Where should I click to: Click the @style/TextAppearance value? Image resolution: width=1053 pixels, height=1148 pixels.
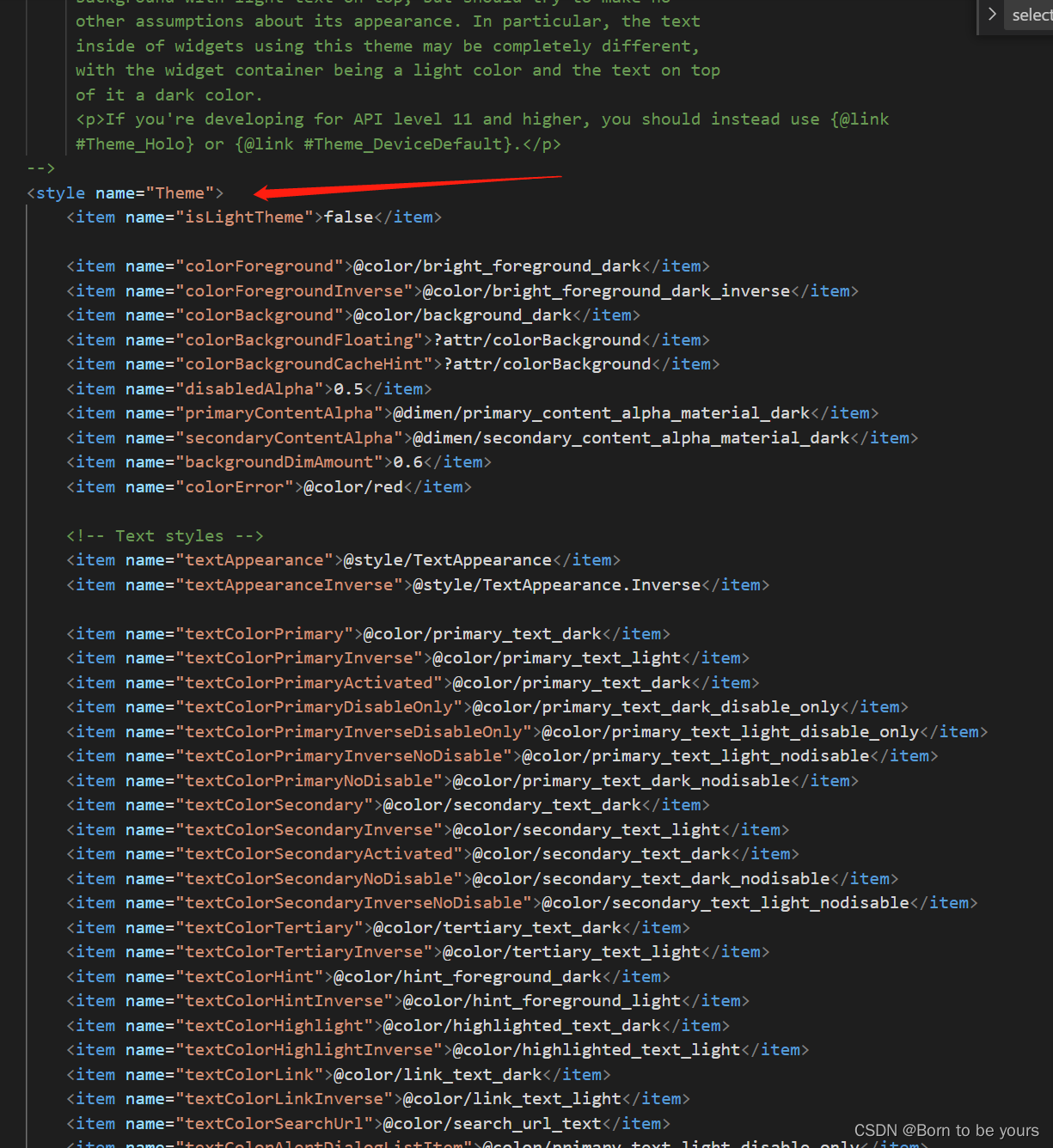pos(448,560)
